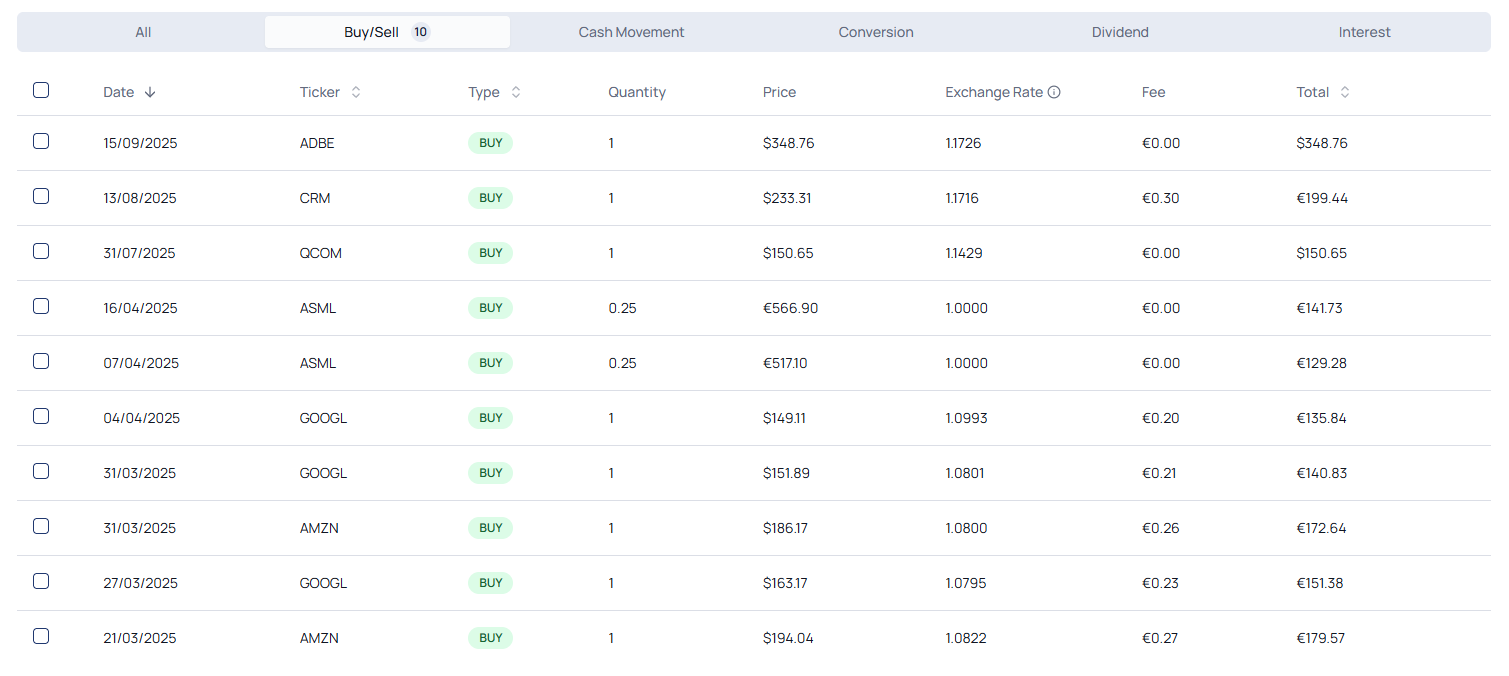Open the Interest tab
This screenshot has width=1509, height=676.
[x=1364, y=32]
